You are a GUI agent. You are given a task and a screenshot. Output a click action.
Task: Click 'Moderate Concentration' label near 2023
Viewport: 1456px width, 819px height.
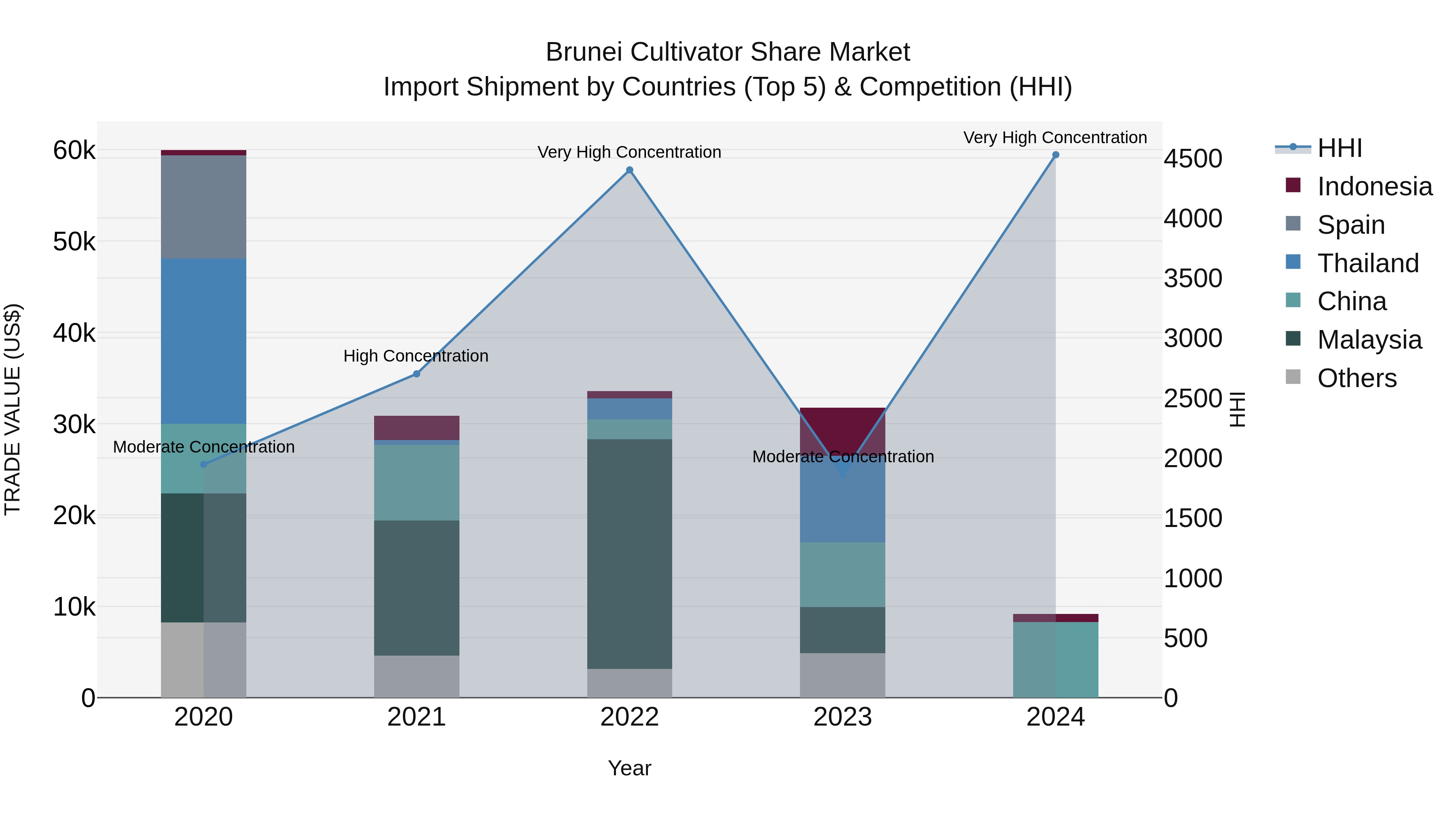pyautogui.click(x=843, y=456)
